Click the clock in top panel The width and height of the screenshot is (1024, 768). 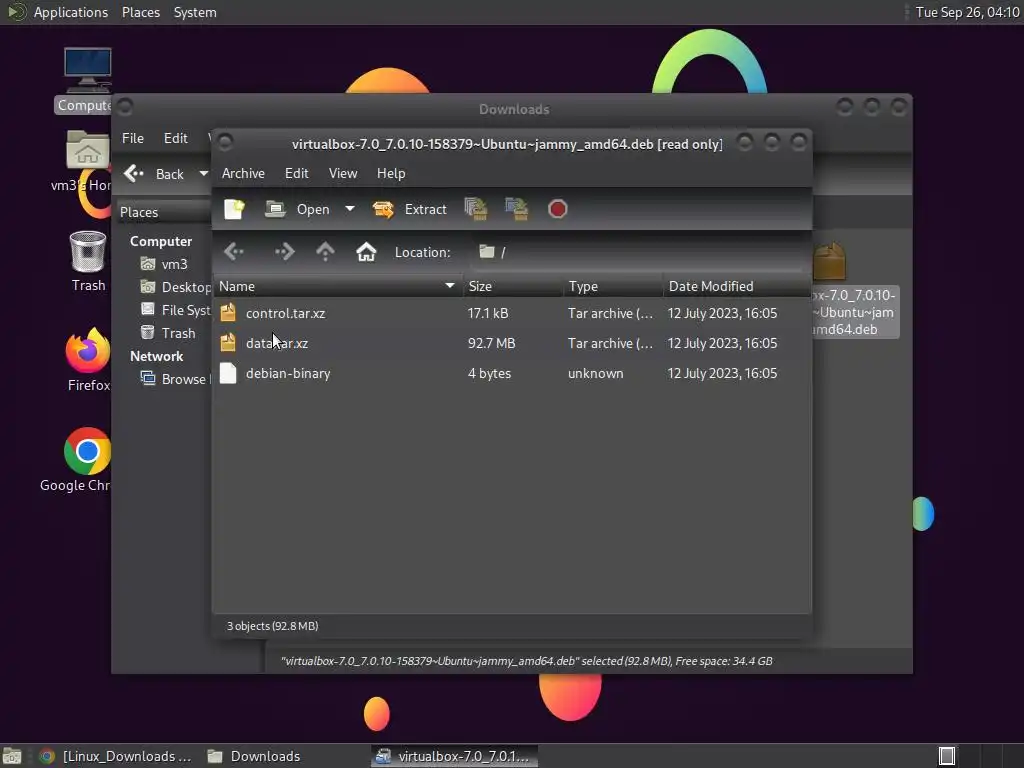[x=967, y=12]
